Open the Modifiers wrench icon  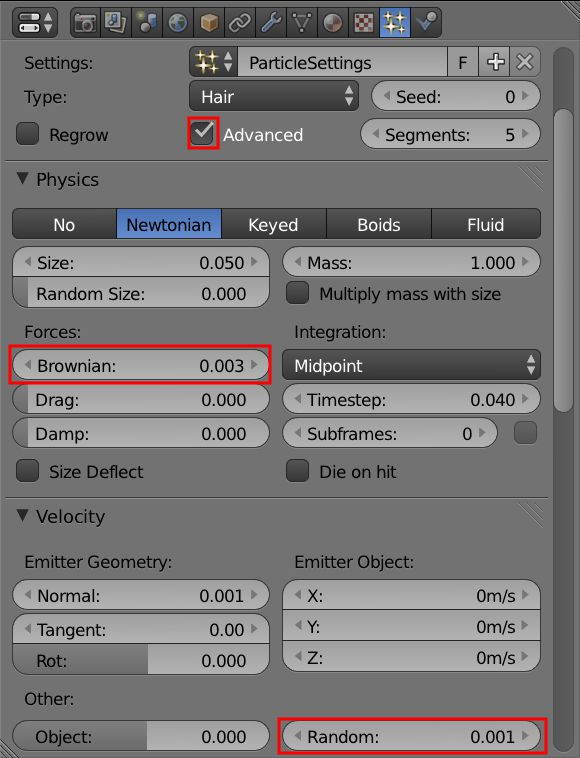tap(271, 23)
